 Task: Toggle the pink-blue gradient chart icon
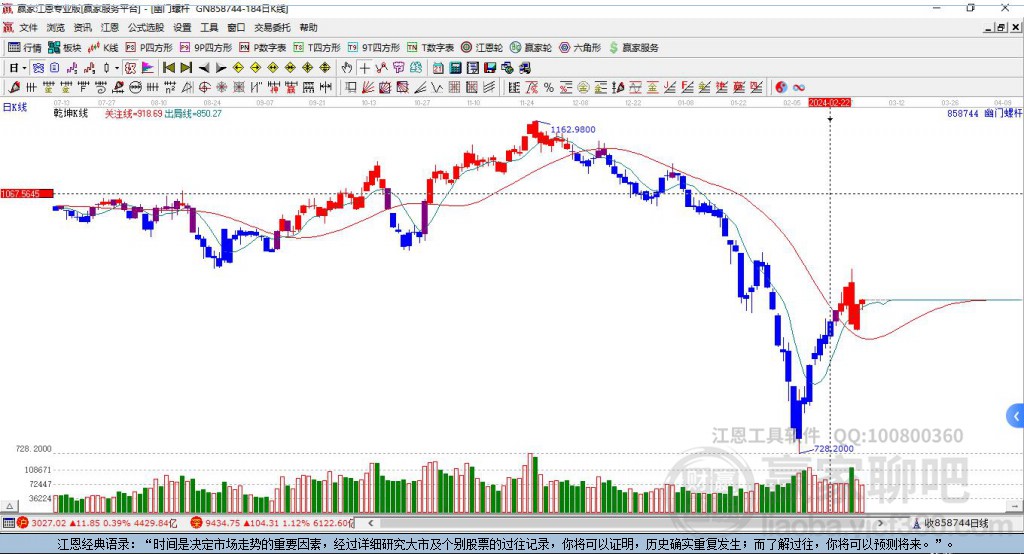pos(148,68)
